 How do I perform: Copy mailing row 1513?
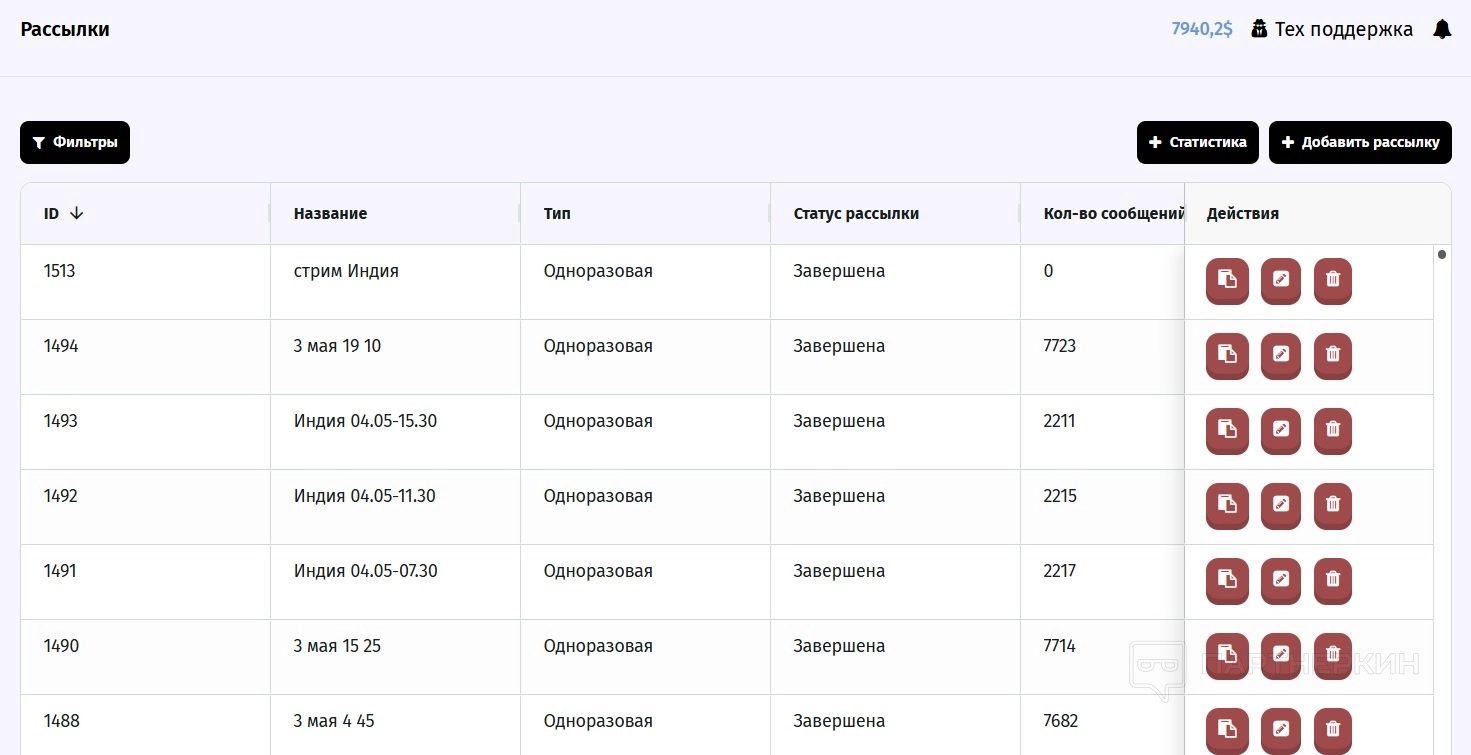click(x=1227, y=280)
